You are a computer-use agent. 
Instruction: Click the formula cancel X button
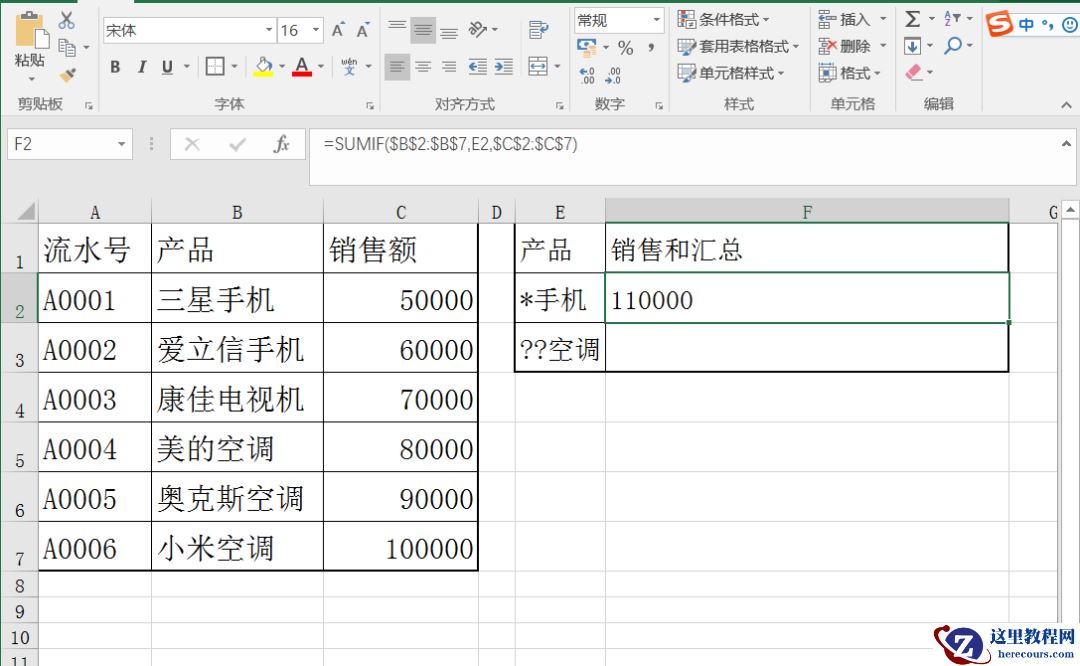[x=192, y=144]
